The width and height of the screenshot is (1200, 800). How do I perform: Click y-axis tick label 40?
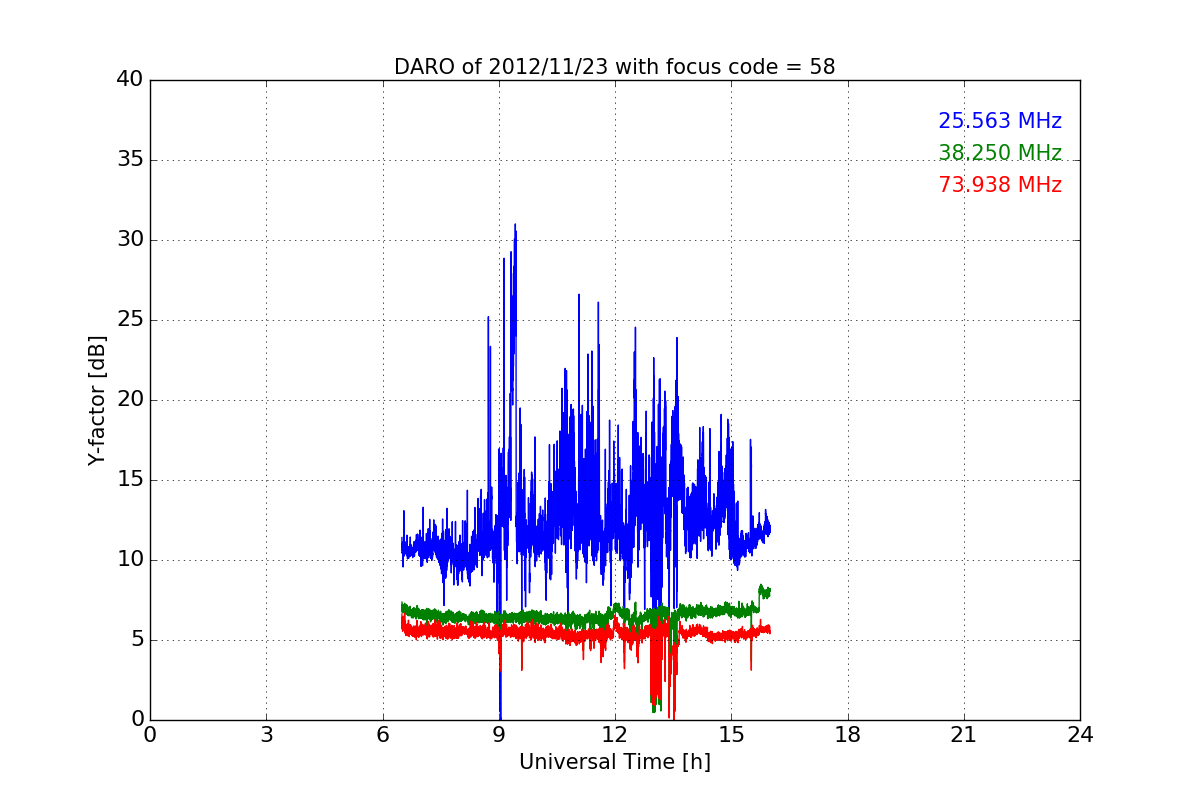(130, 80)
